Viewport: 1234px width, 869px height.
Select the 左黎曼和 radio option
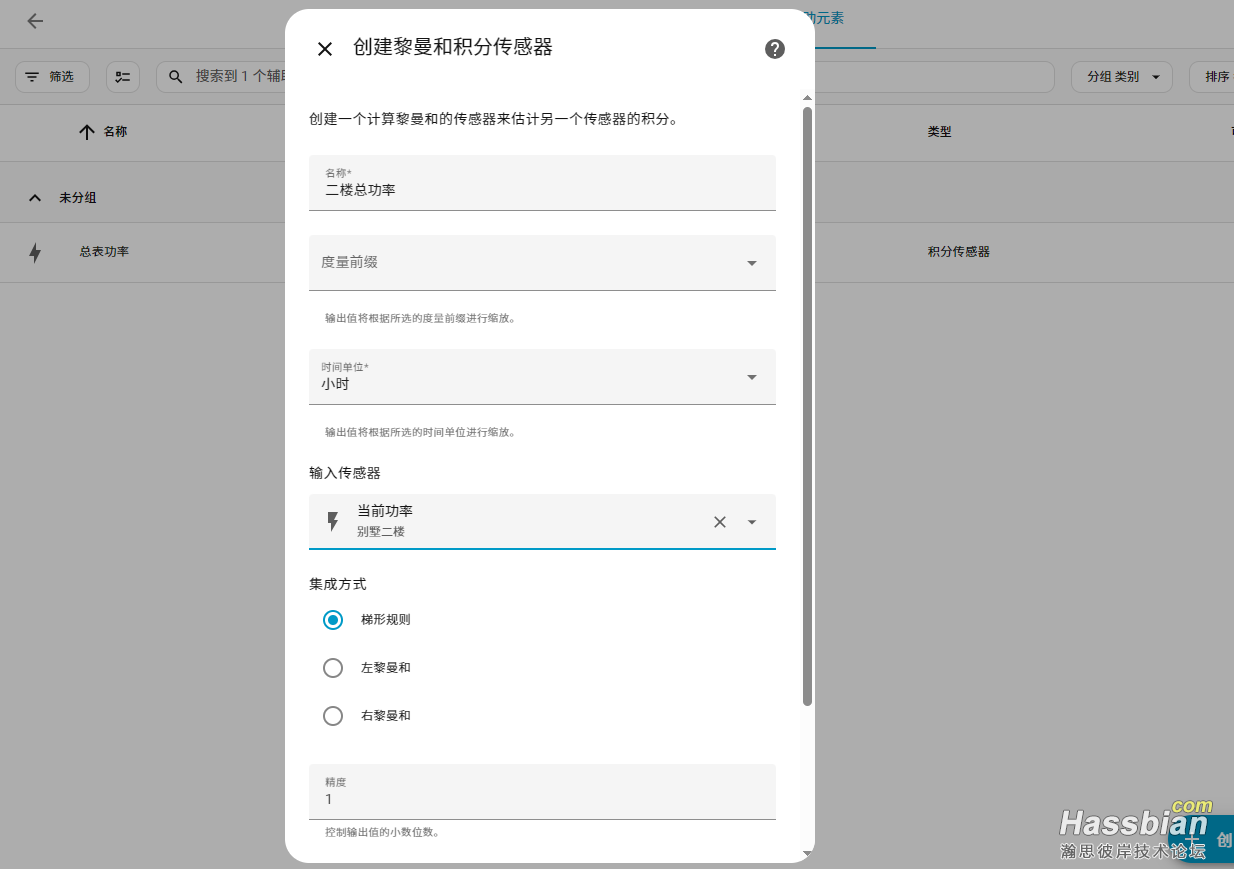click(333, 668)
